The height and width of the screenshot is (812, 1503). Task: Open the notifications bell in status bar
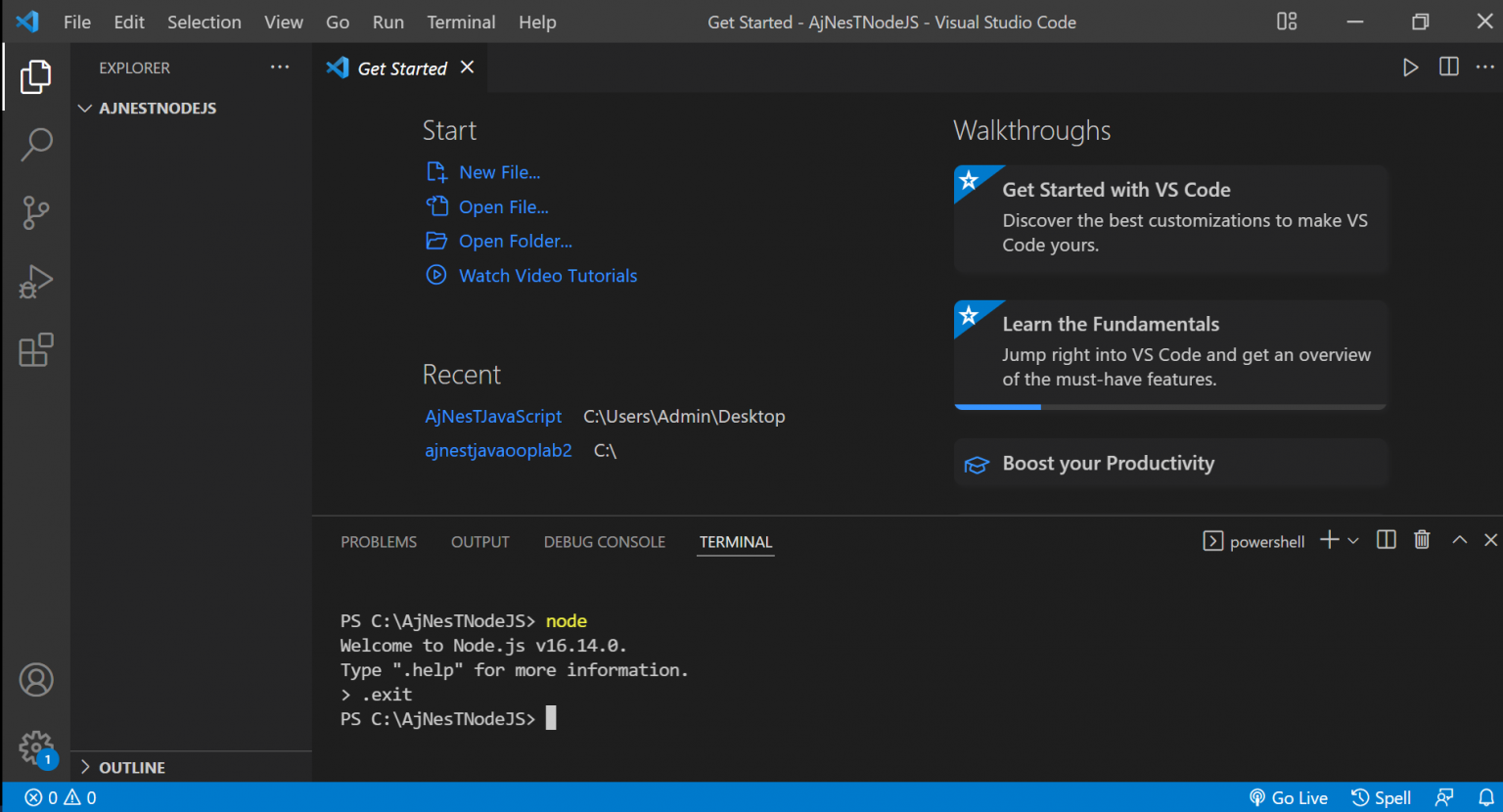(x=1485, y=797)
